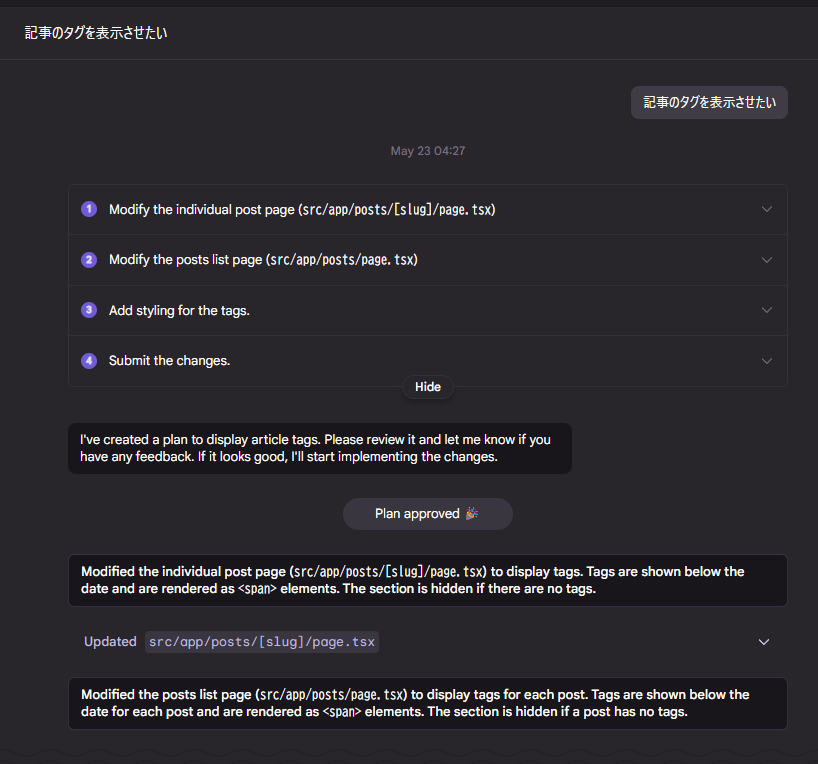
Task: Select the user message bubble in Japanese
Action: coord(709,102)
